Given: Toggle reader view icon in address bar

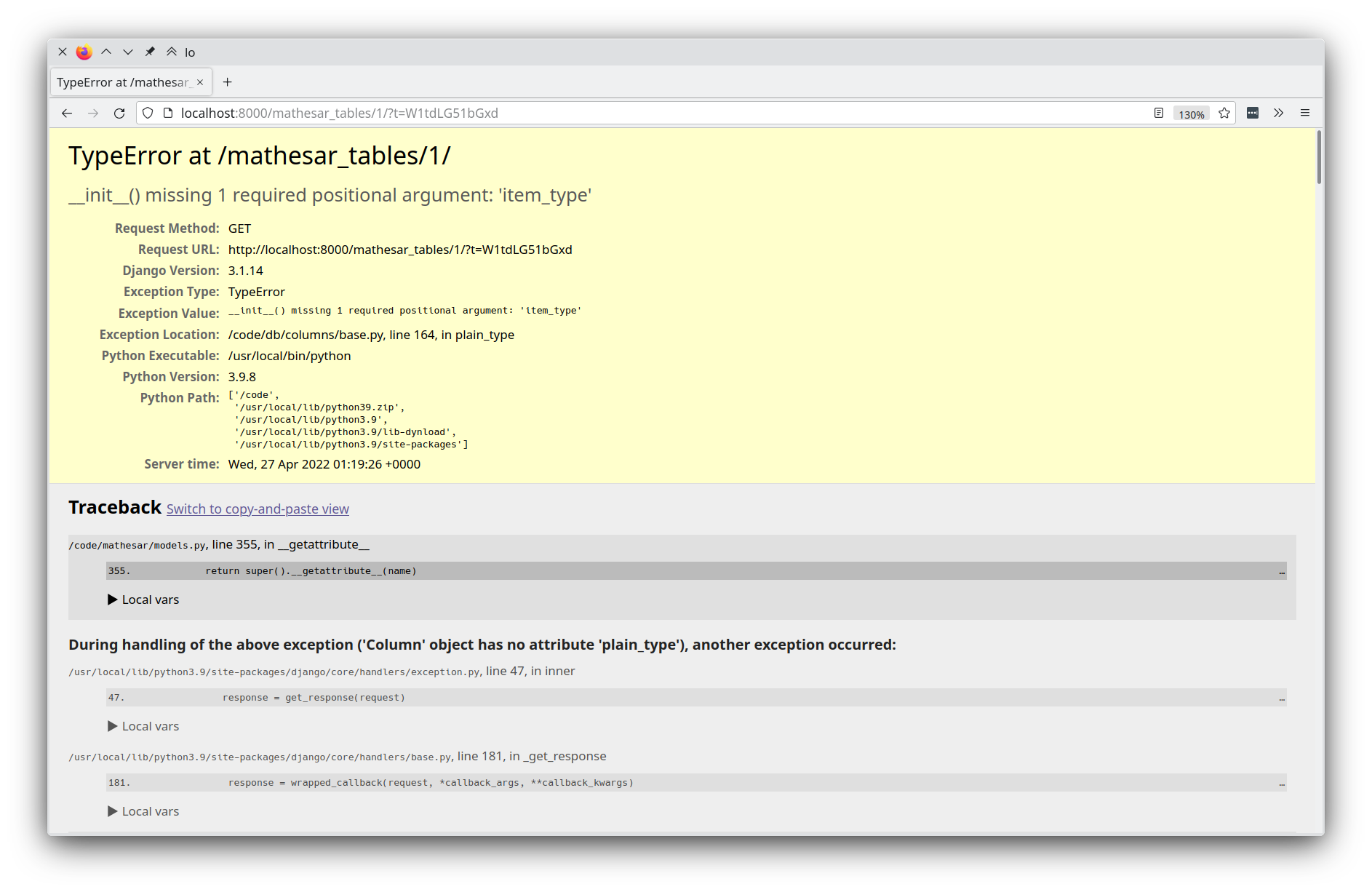Looking at the screenshot, I should pos(1159,113).
